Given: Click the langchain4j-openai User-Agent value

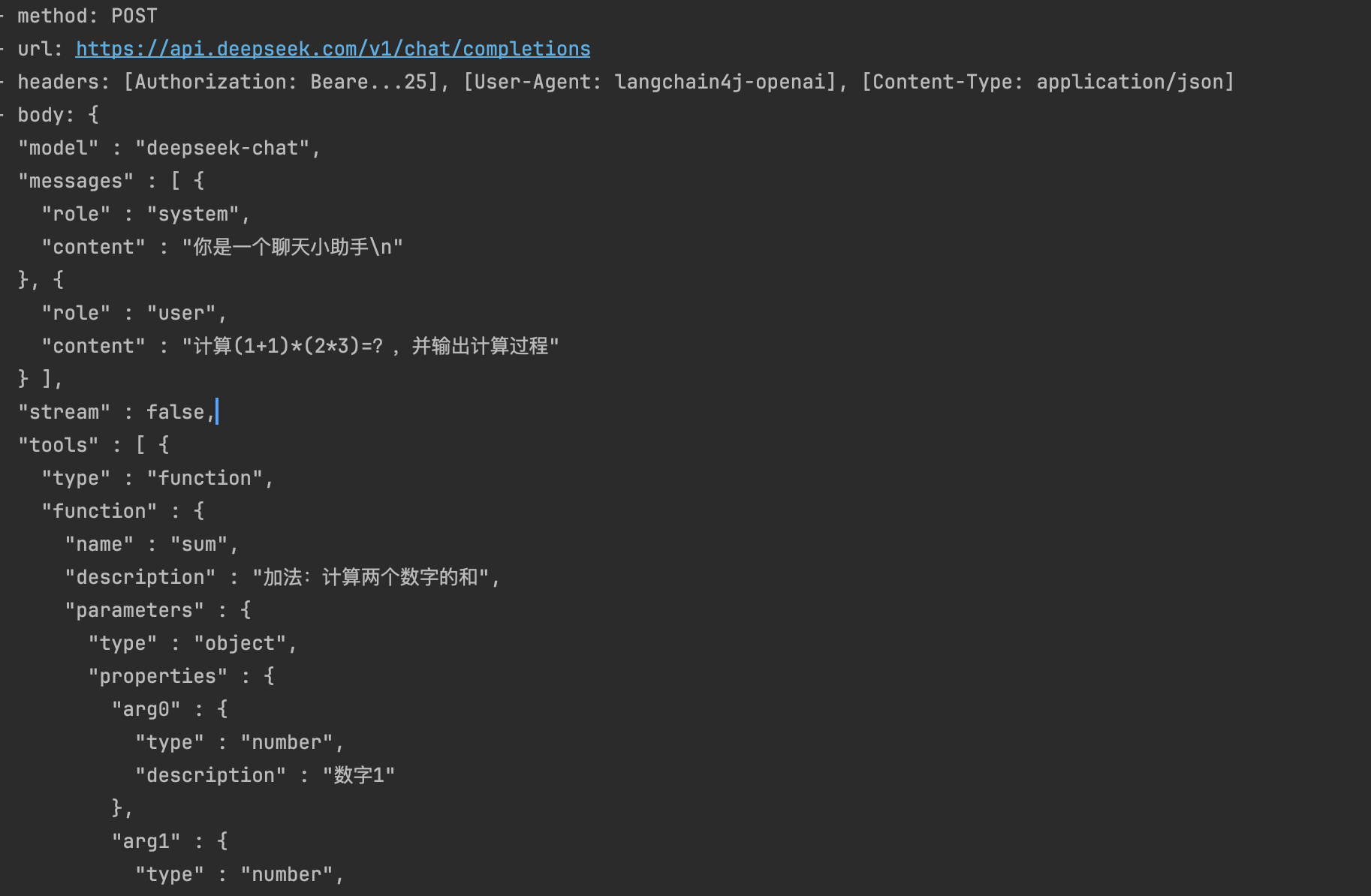Looking at the screenshot, I should 719,82.
